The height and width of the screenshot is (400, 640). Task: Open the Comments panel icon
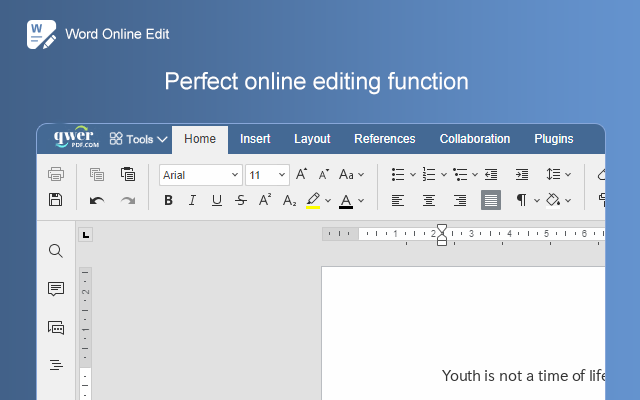tap(56, 289)
